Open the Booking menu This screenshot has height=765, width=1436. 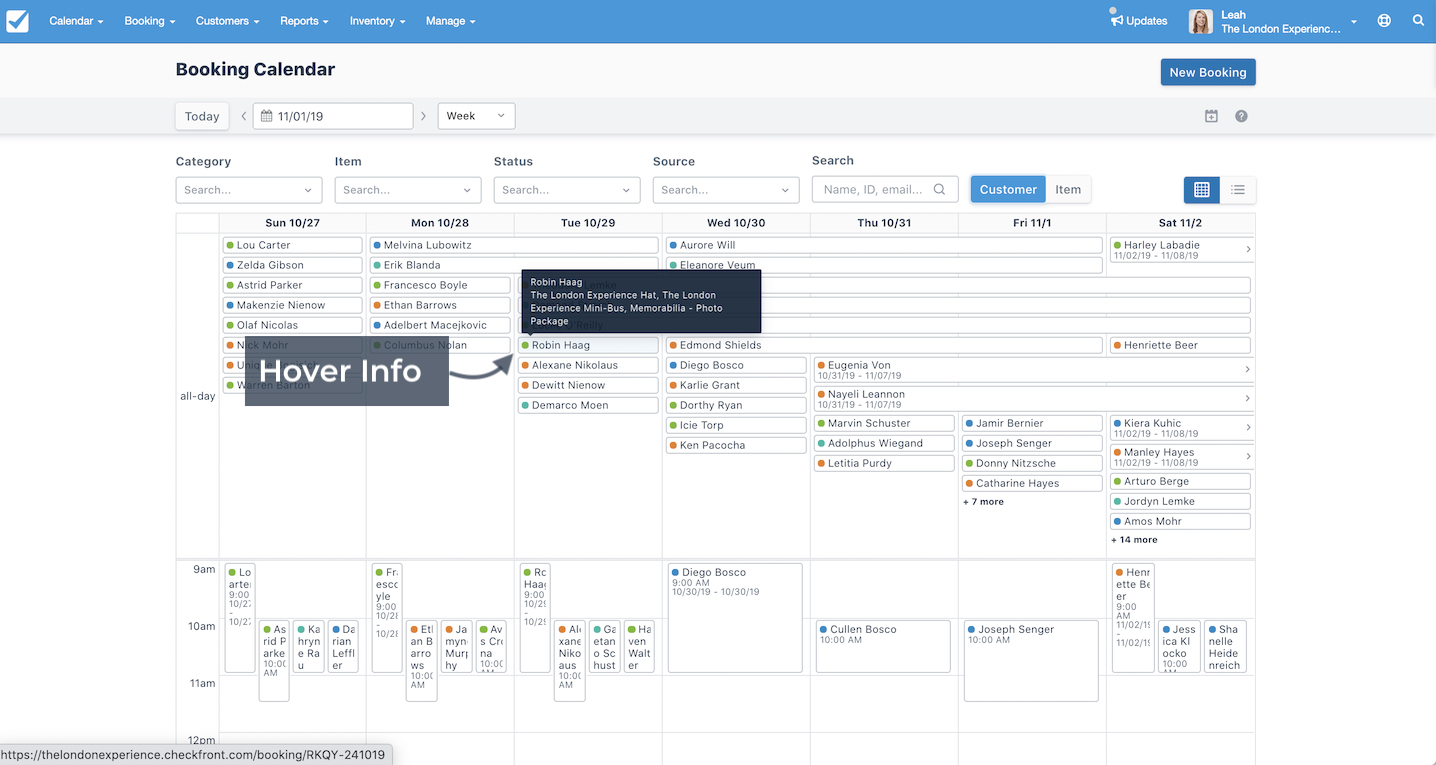coord(150,21)
